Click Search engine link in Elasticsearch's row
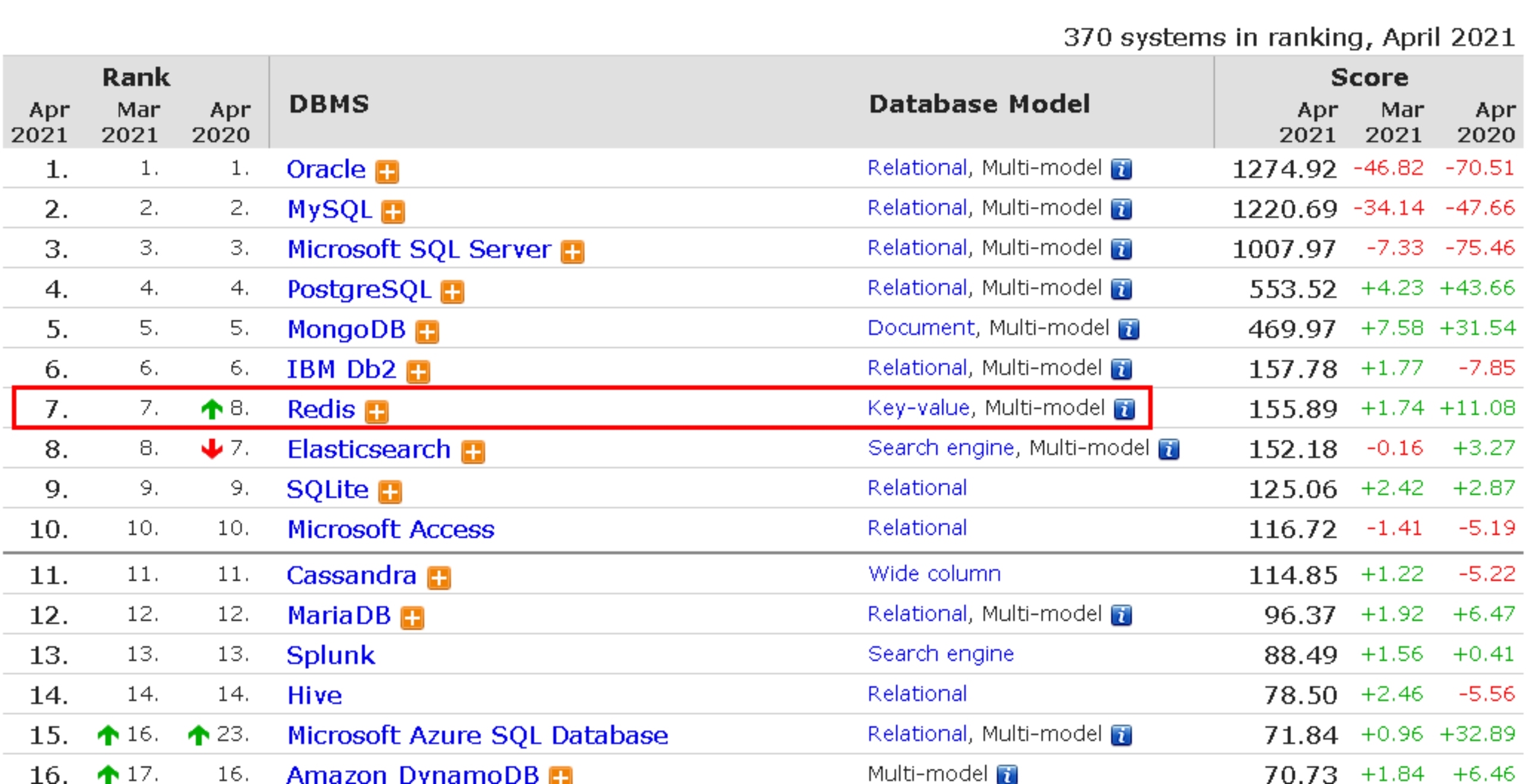Image resolution: width=1528 pixels, height=784 pixels. click(x=941, y=447)
